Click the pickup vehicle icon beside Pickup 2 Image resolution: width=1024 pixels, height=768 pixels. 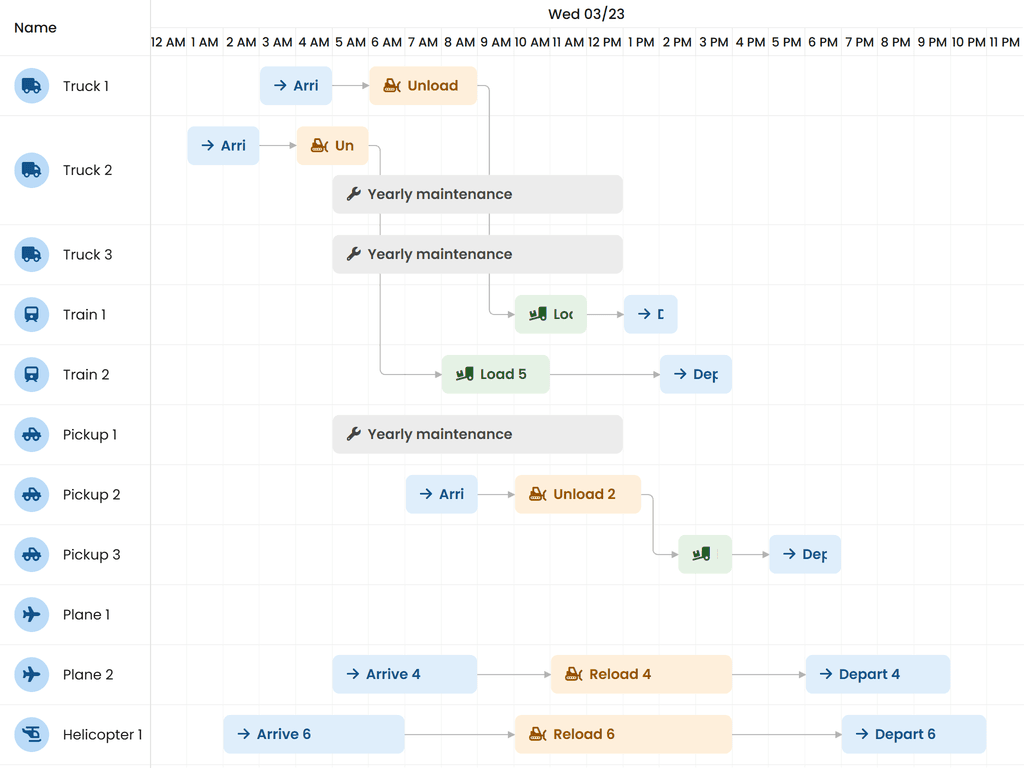[x=31, y=494]
